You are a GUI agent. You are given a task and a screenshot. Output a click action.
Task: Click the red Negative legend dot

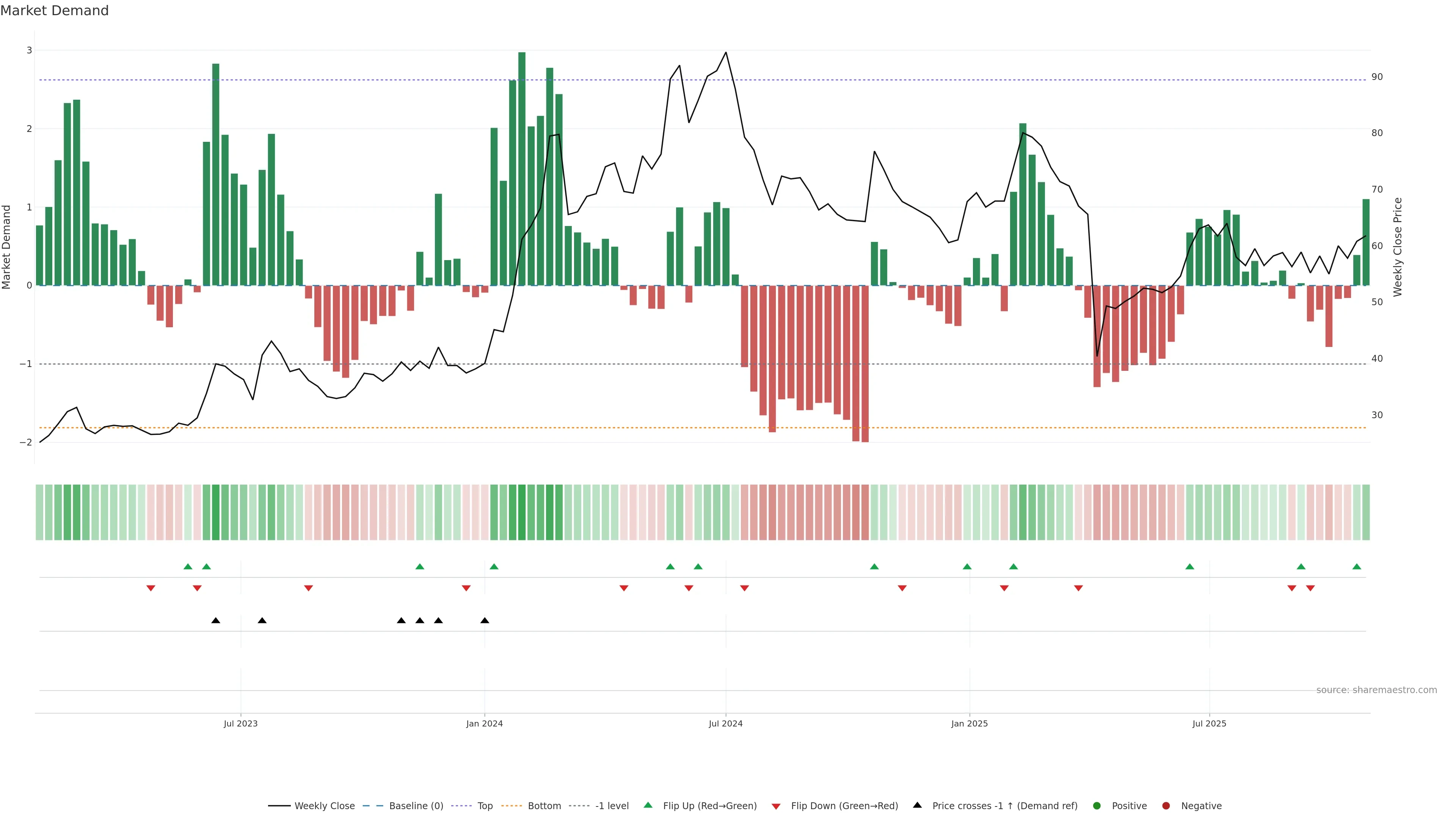tap(1166, 805)
